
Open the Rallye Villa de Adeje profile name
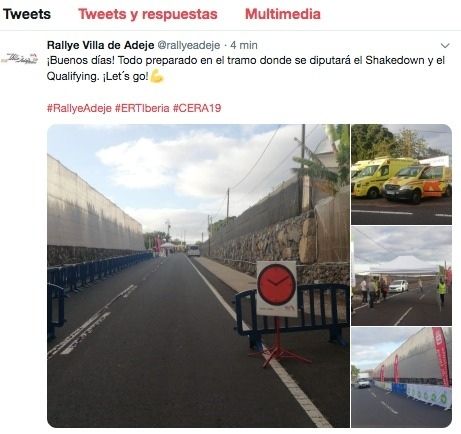click(x=101, y=45)
